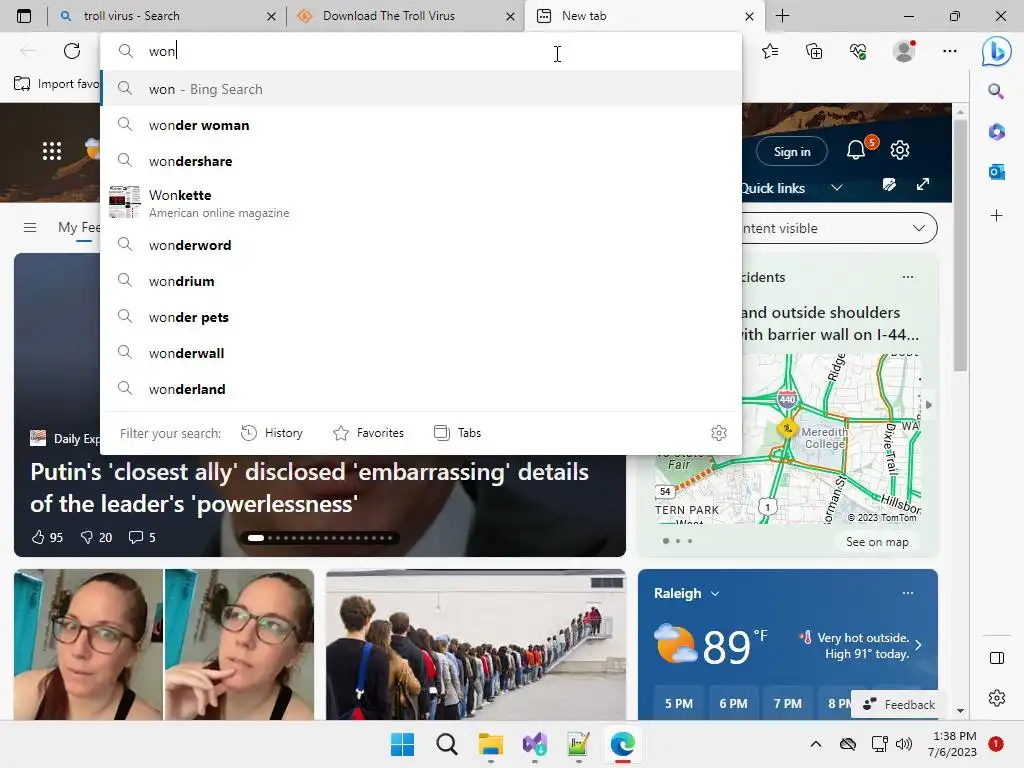Open the Collections icon in toolbar

[814, 51]
